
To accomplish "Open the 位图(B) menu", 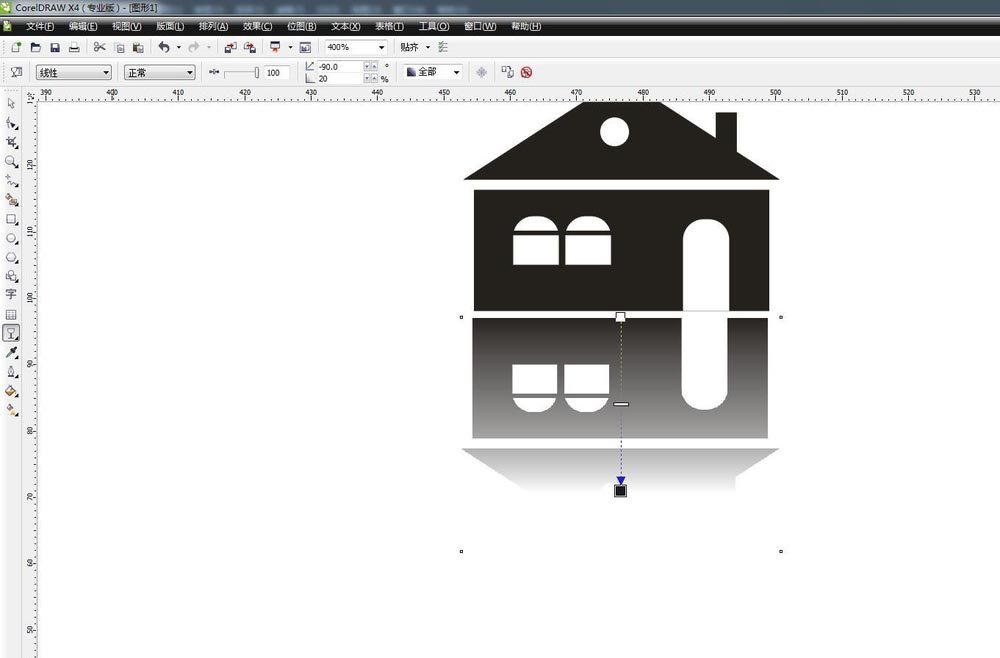I will (x=301, y=26).
